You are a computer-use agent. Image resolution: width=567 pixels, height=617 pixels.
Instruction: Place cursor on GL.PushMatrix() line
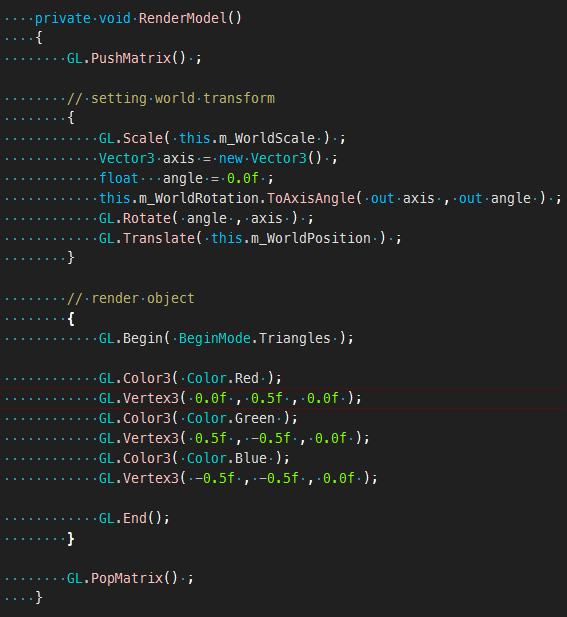[134, 58]
